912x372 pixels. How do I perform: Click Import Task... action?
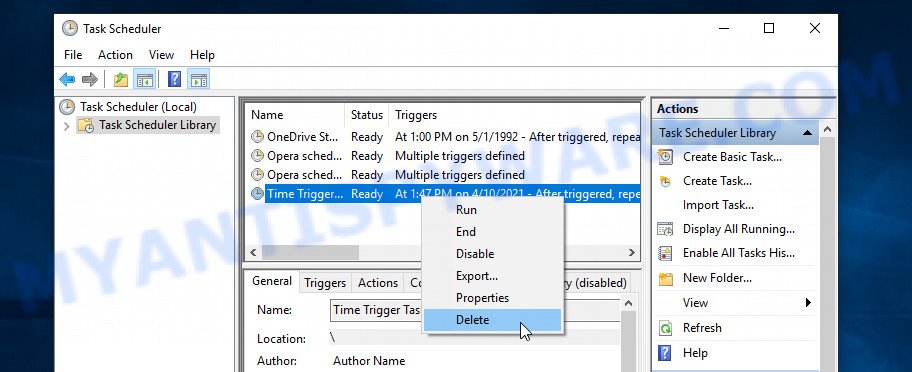[x=718, y=205]
